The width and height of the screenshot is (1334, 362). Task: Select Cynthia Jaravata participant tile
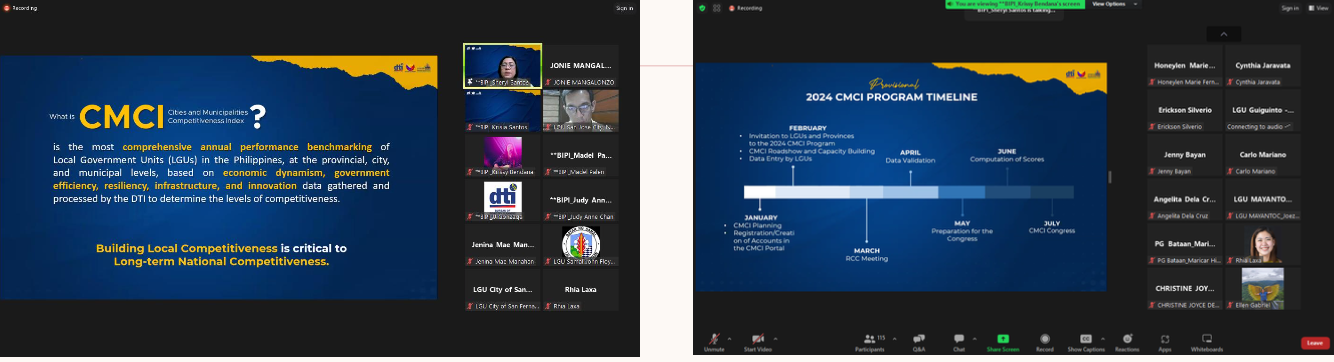pos(1262,66)
